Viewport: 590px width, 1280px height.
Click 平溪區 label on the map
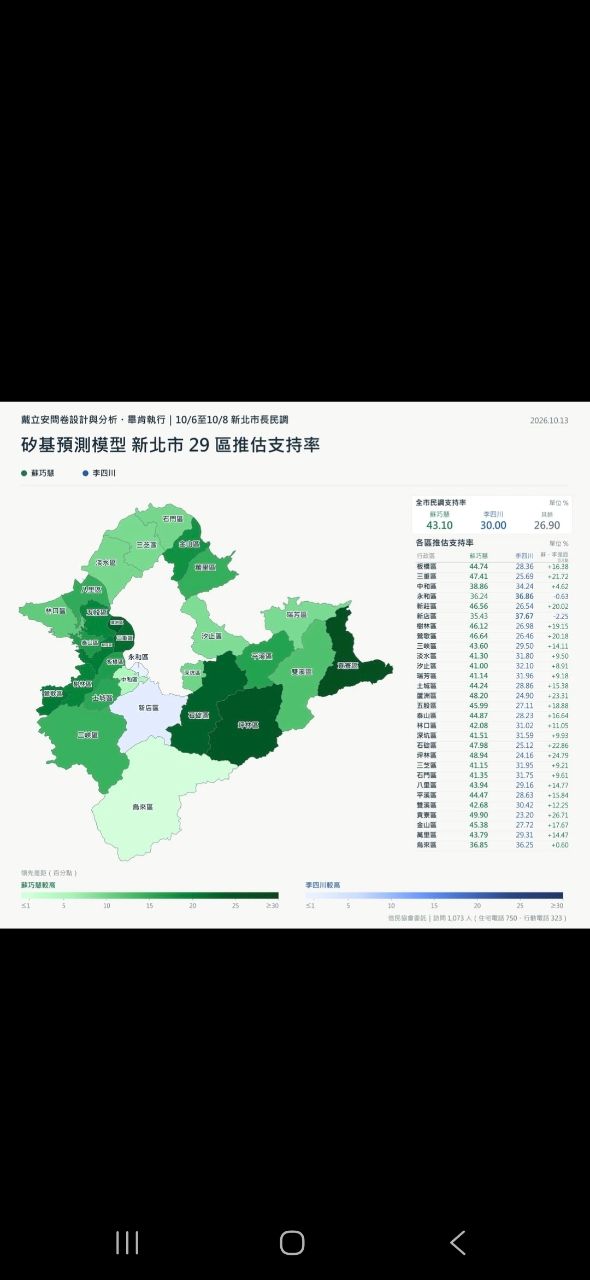[x=262, y=657]
